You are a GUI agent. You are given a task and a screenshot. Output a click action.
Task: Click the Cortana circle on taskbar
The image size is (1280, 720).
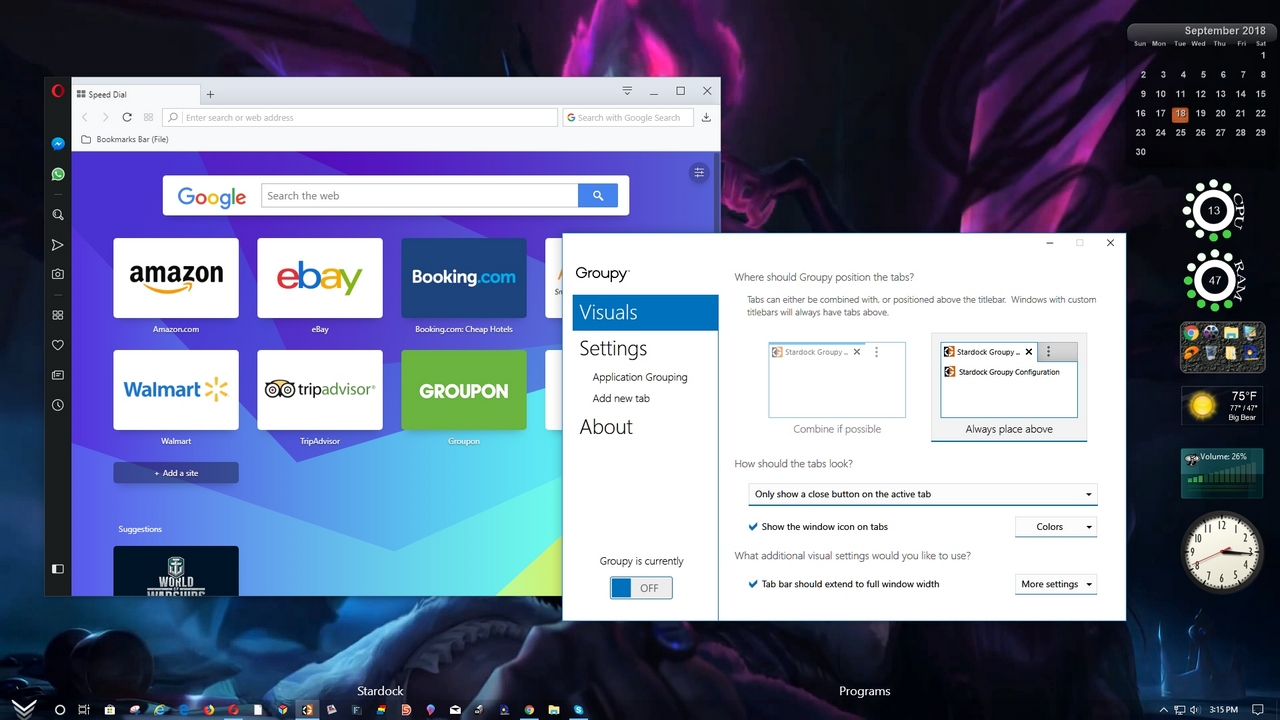pos(60,710)
